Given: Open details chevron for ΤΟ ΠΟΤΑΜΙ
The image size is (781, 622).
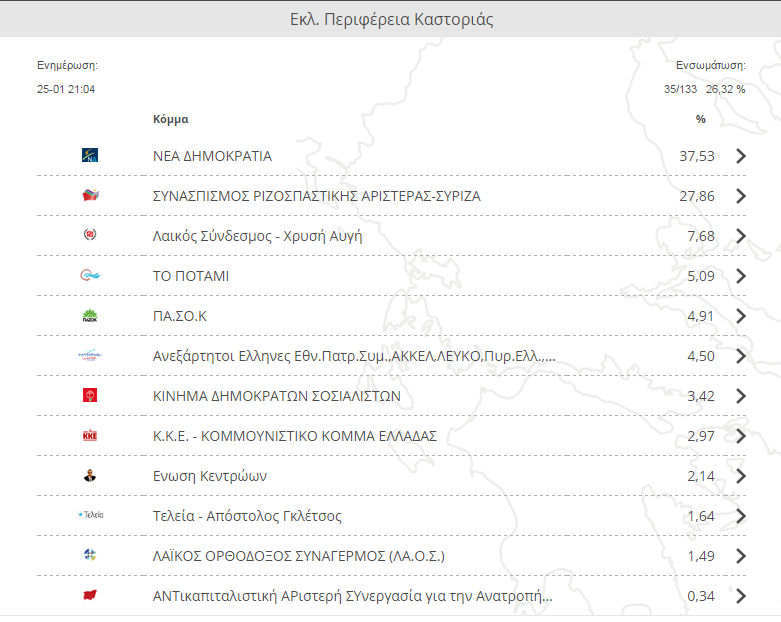Looking at the screenshot, I should [x=741, y=276].
